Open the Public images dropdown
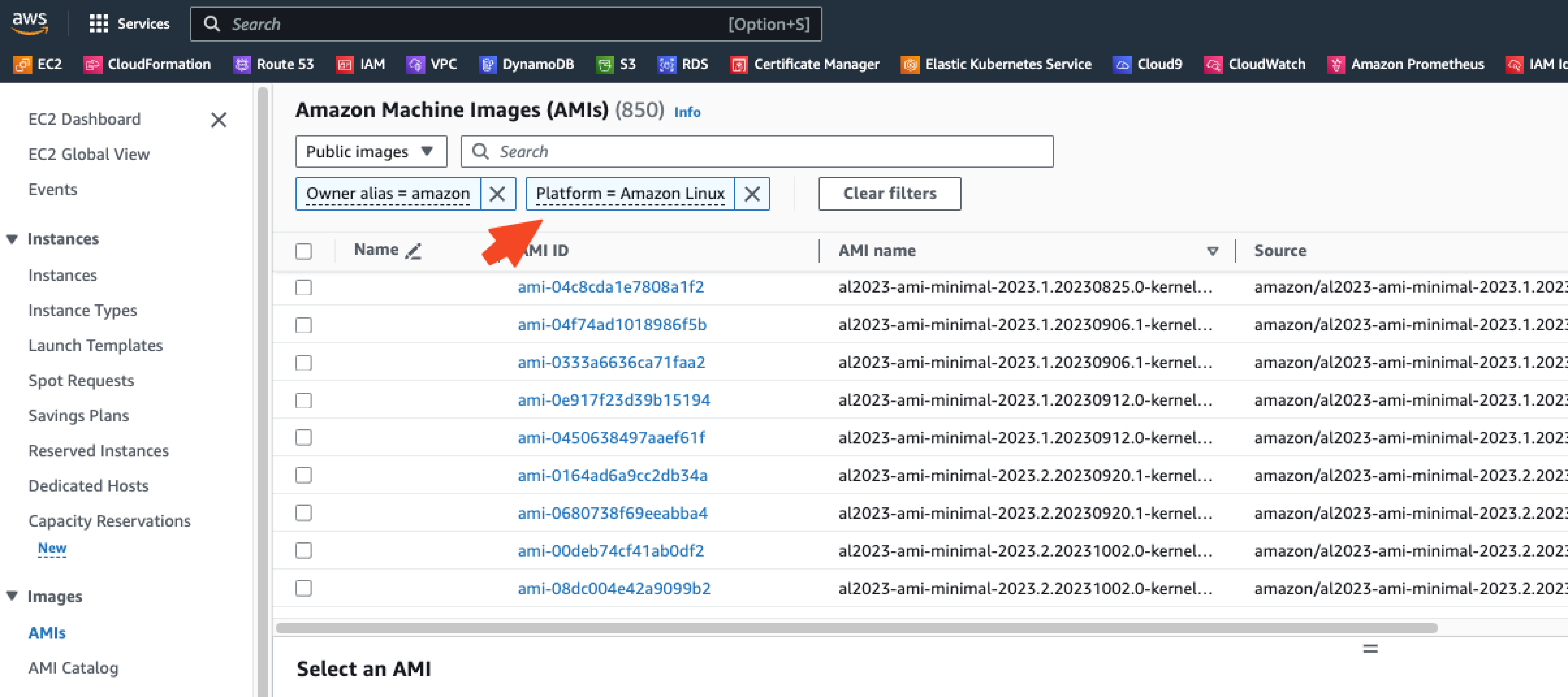The width and height of the screenshot is (1568, 697). click(371, 151)
